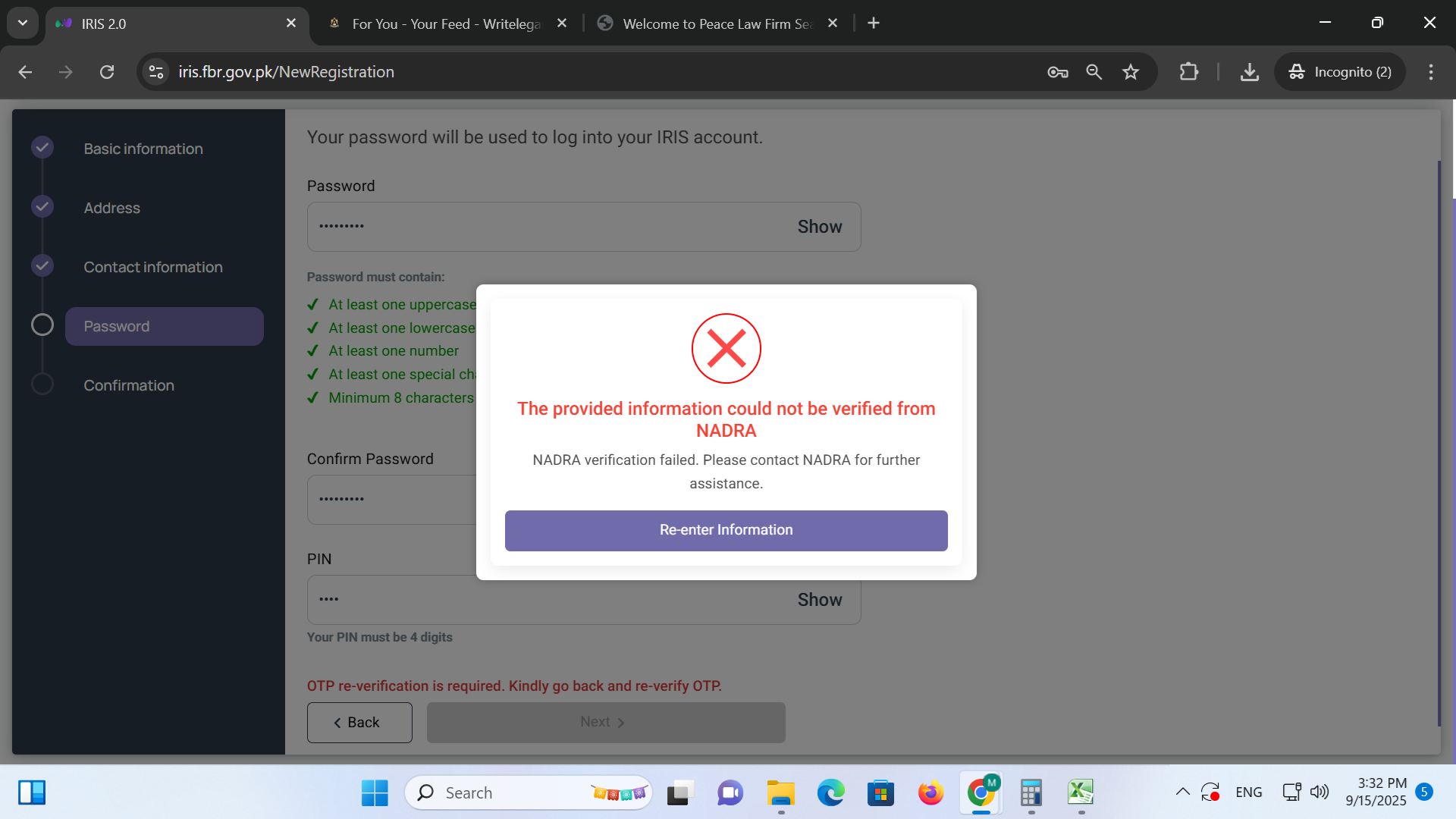Reload the IRIS registration page
Screen dimensions: 1456x819
[107, 72]
